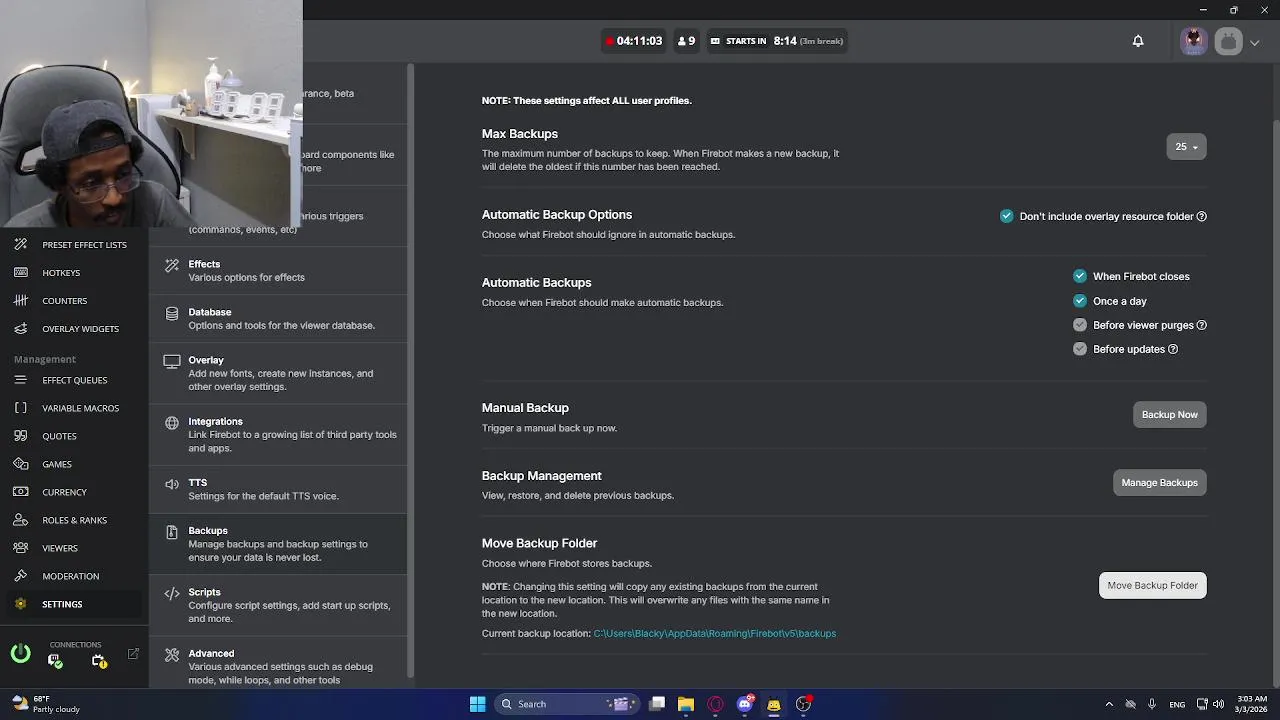Image resolution: width=1280 pixels, height=720 pixels.
Task: Click the Effect Queues icon
Action: coord(20,380)
